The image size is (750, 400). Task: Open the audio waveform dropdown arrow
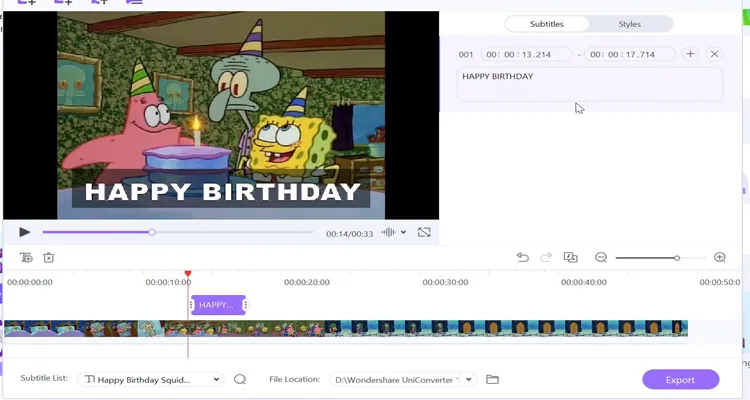pyautogui.click(x=403, y=233)
